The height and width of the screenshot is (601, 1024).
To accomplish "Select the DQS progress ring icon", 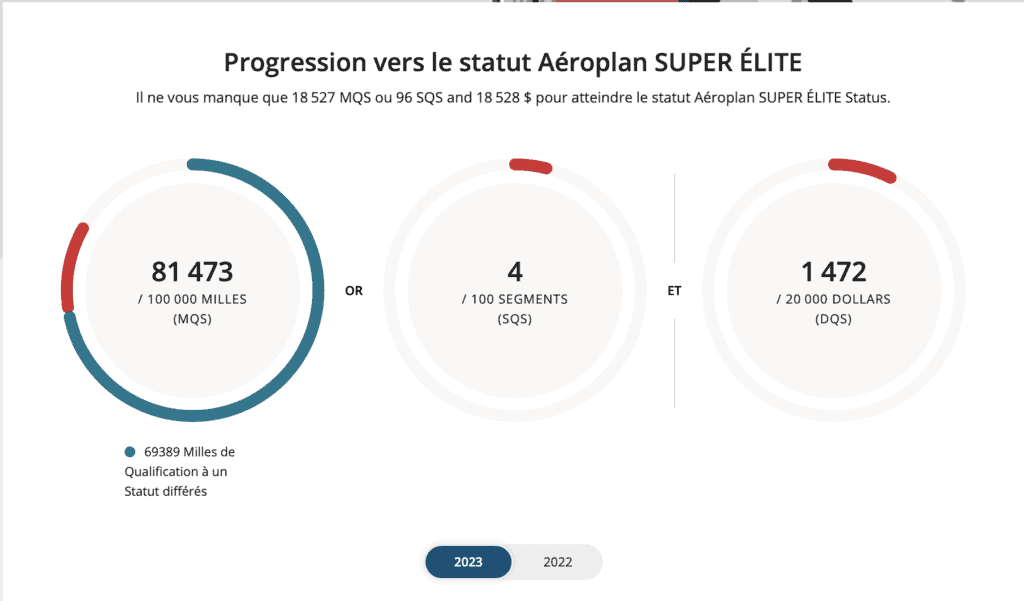I will click(x=835, y=290).
